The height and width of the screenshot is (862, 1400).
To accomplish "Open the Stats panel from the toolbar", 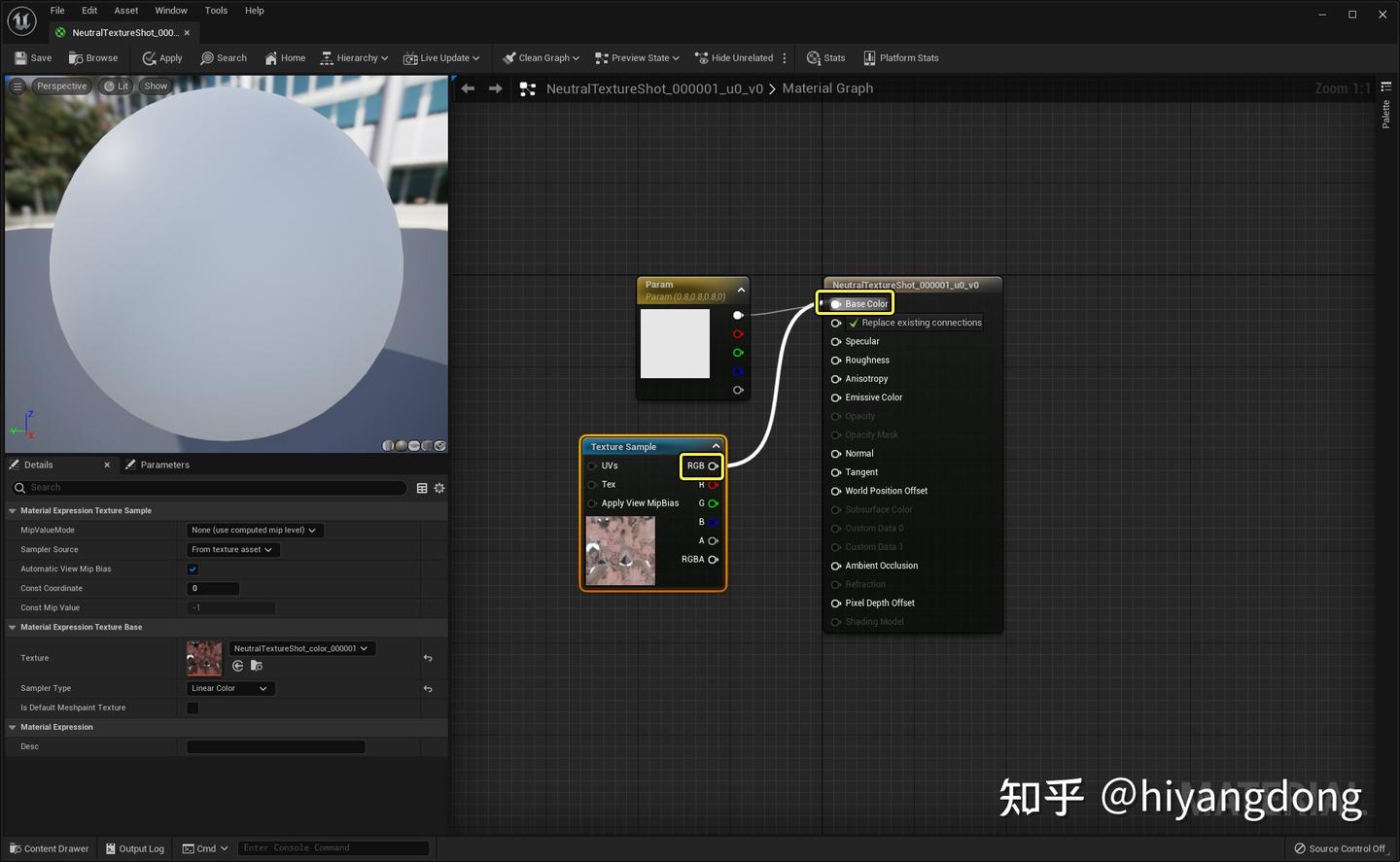I will click(x=825, y=58).
